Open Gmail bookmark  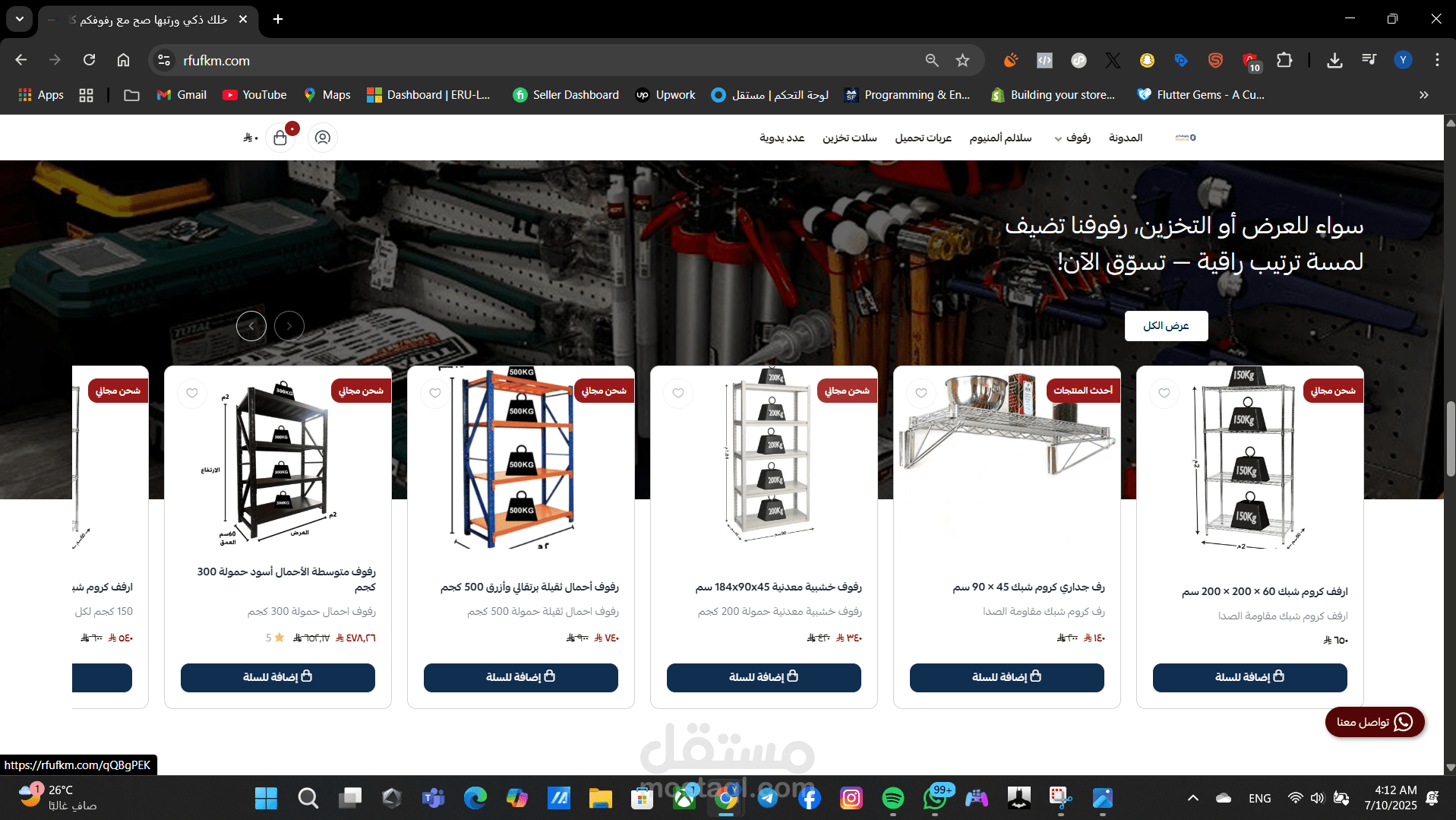[x=182, y=95]
